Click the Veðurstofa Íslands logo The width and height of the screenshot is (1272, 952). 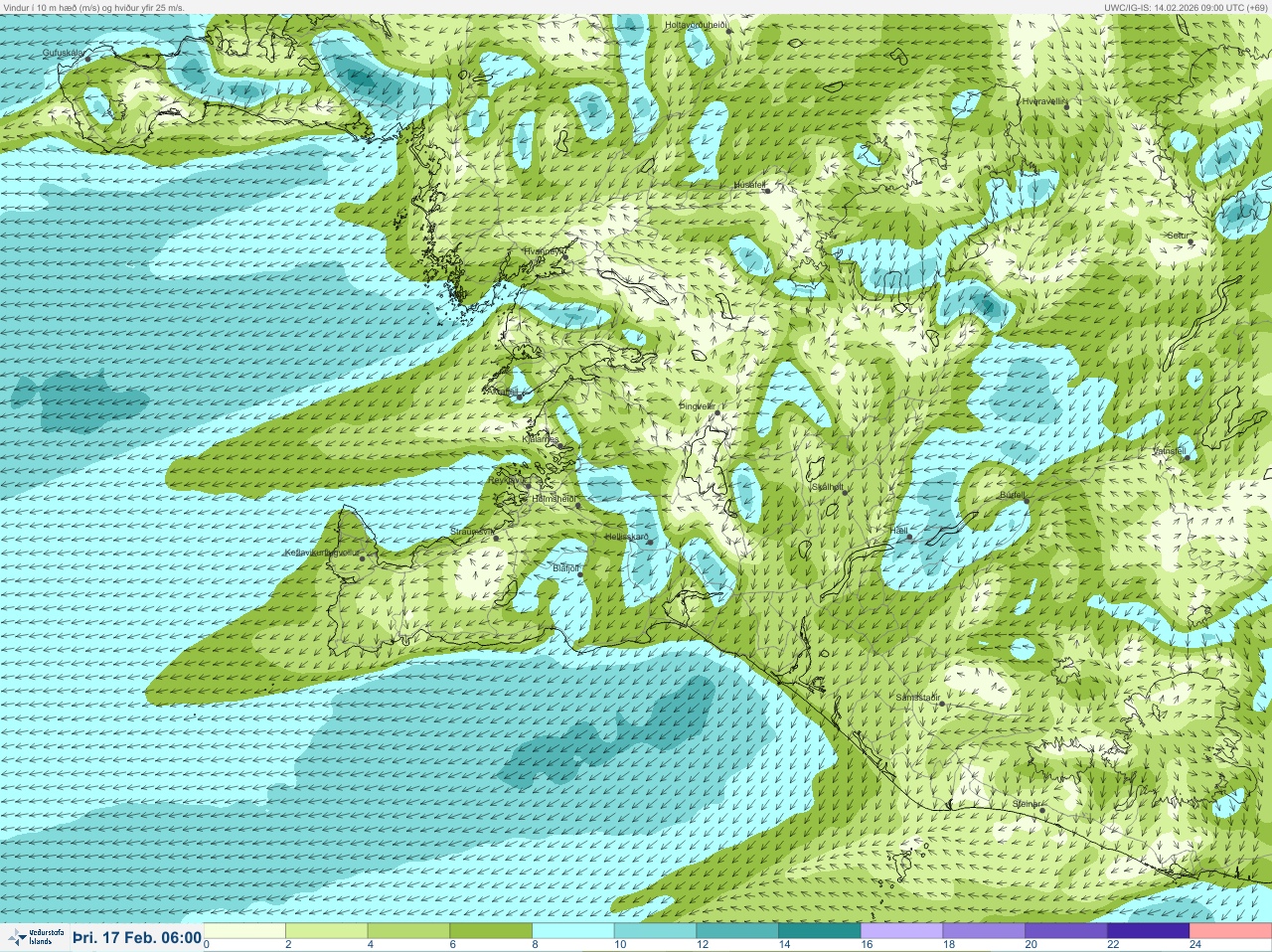(x=36, y=937)
